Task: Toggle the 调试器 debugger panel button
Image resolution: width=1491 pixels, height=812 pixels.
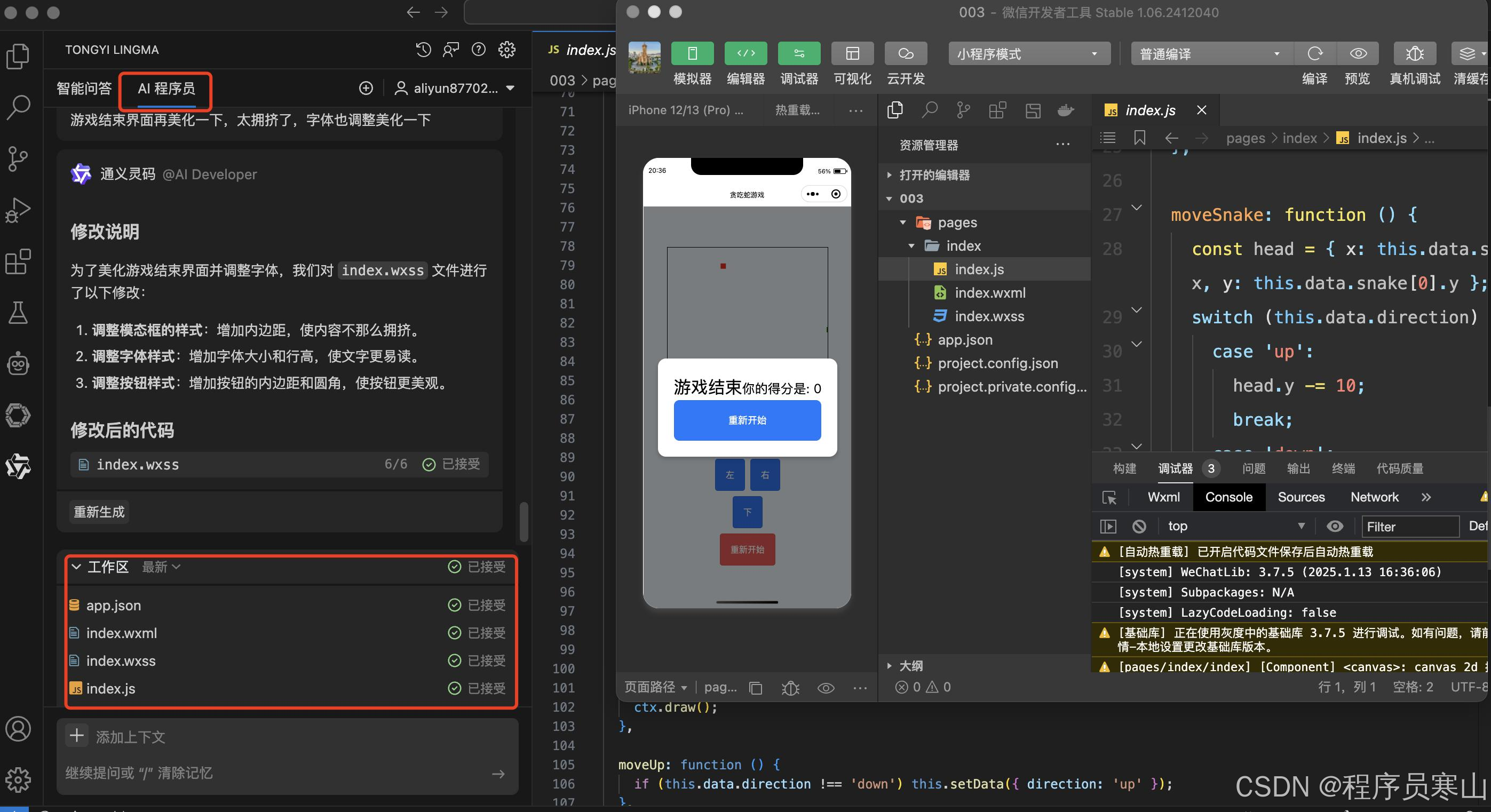Action: point(799,54)
